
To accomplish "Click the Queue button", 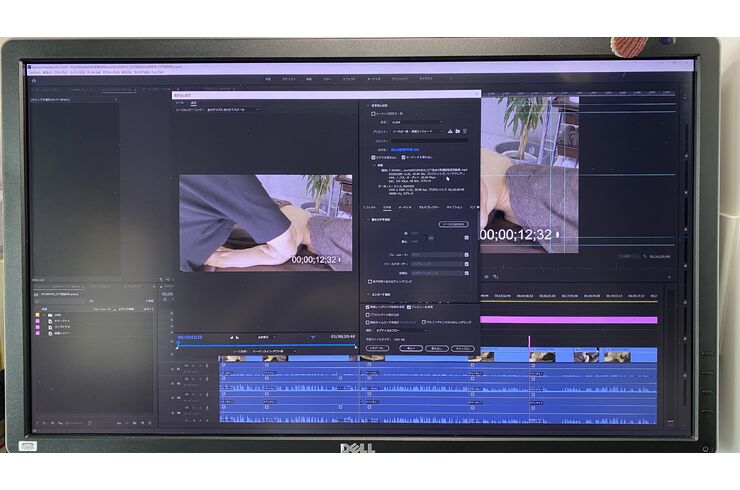I will 411,348.
